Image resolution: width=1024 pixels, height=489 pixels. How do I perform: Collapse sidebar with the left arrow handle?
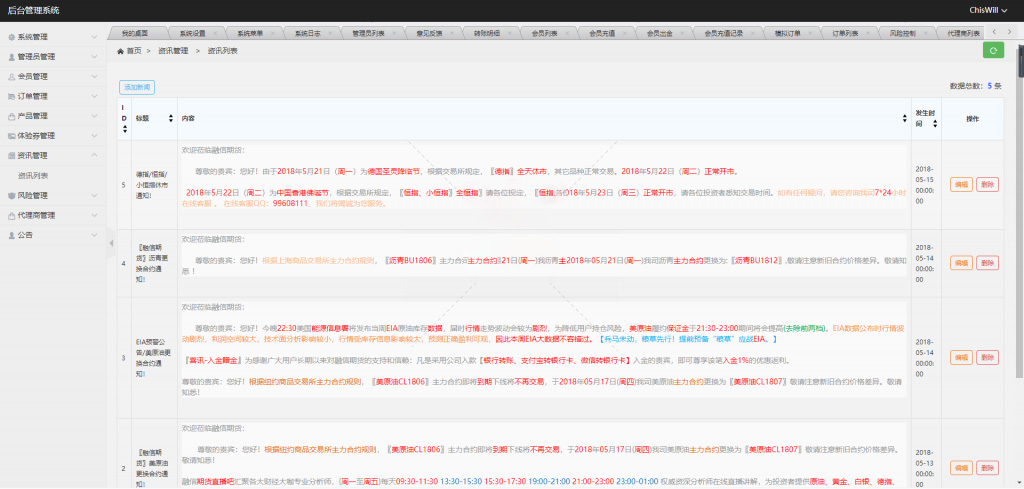tap(111, 242)
